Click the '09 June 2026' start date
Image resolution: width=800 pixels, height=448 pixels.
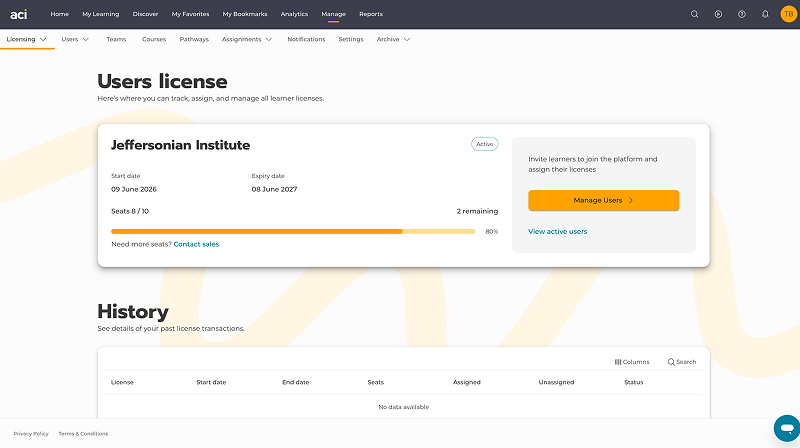point(134,189)
